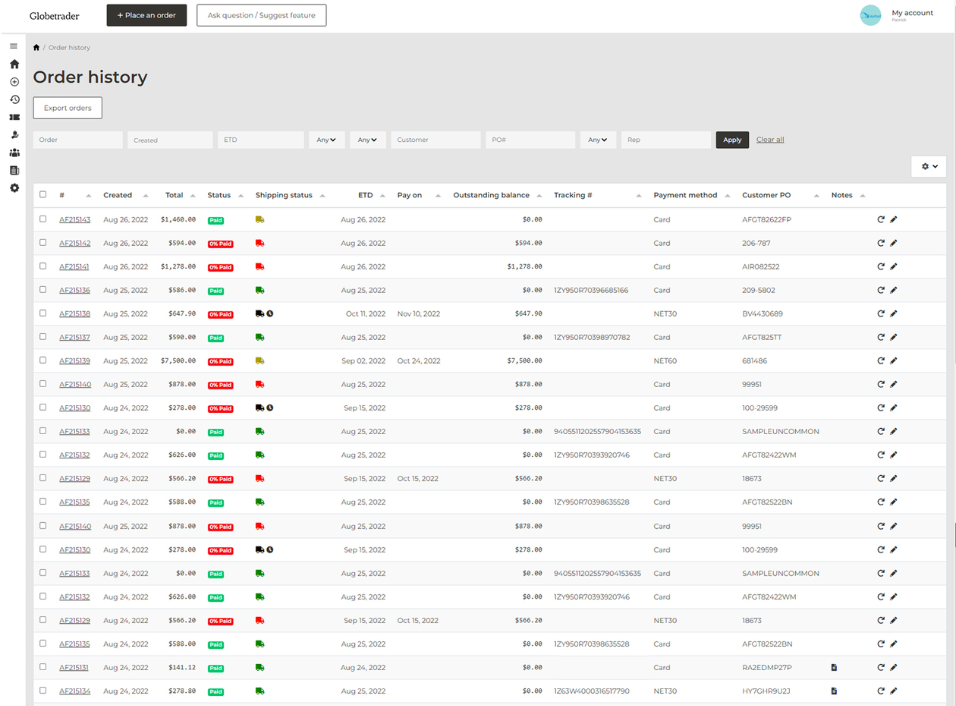Image resolution: width=956 pixels, height=706 pixels.
Task: Click refresh icon for order AF215142
Action: pos(880,243)
